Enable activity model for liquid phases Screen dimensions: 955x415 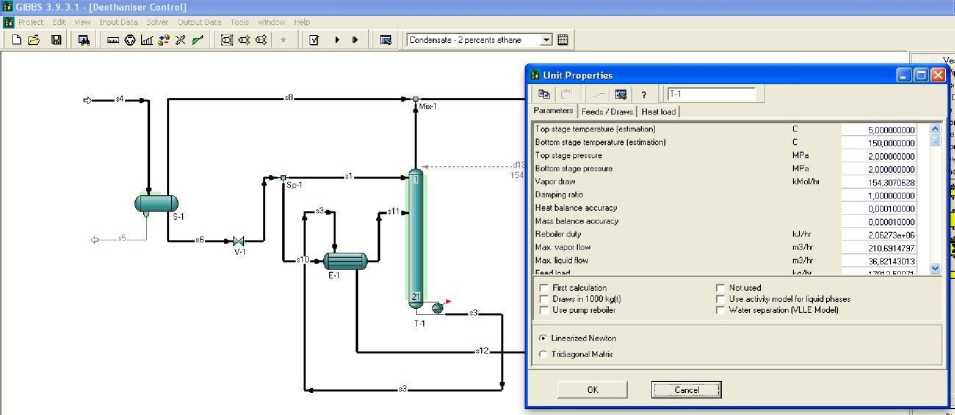click(x=721, y=299)
